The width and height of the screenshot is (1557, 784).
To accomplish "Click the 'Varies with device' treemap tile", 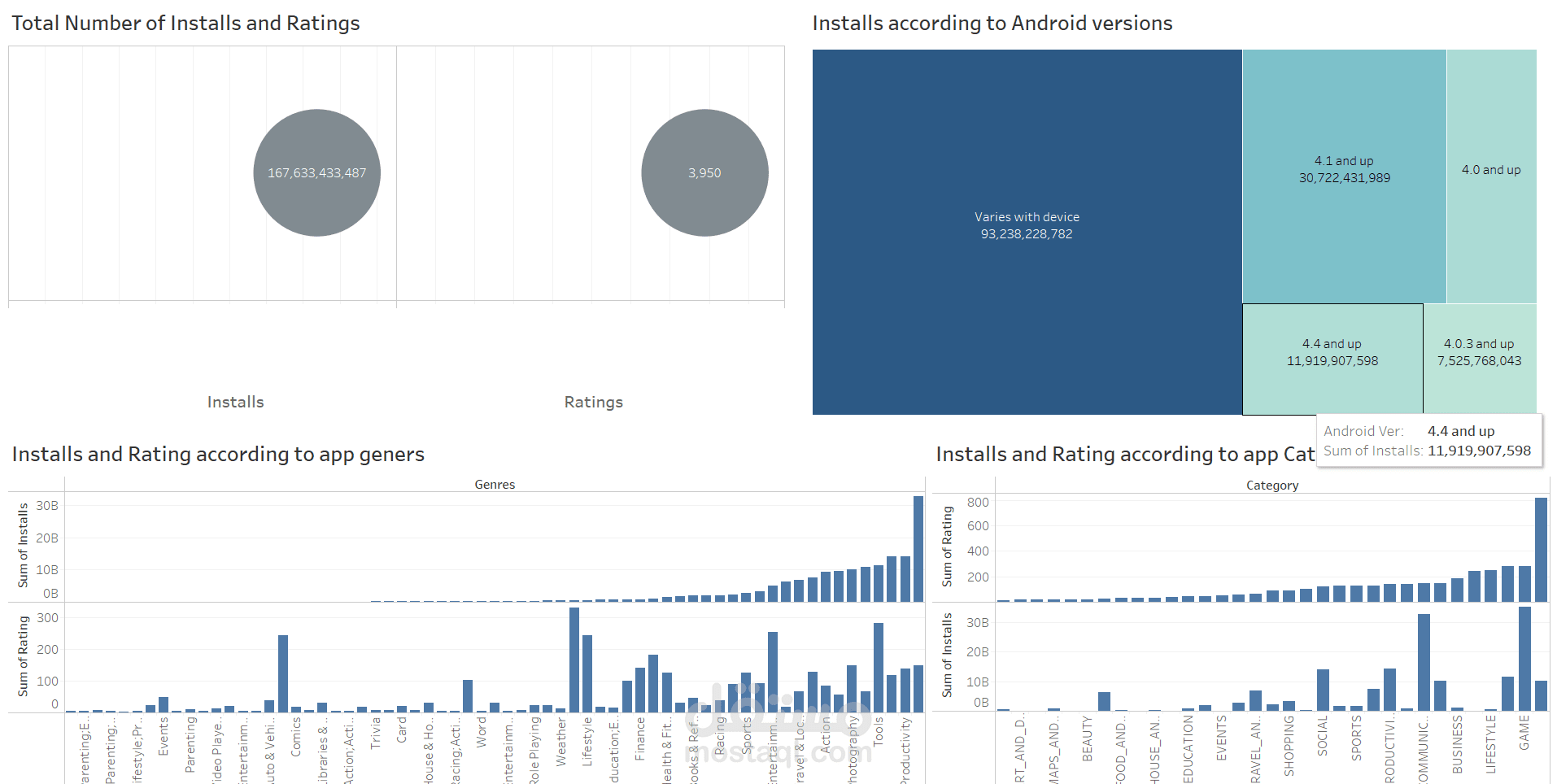I will (1027, 232).
